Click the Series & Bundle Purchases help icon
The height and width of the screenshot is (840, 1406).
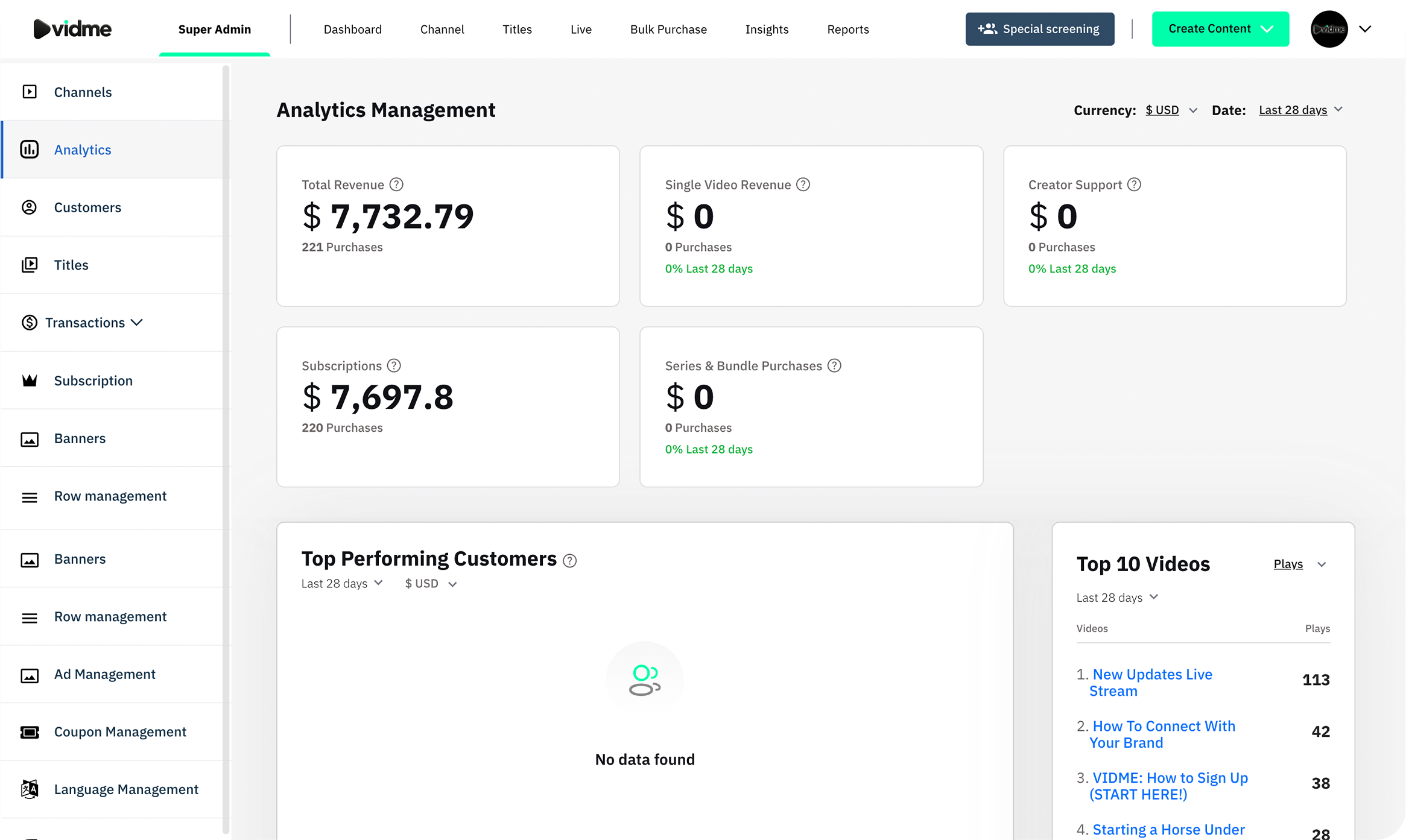click(834, 366)
